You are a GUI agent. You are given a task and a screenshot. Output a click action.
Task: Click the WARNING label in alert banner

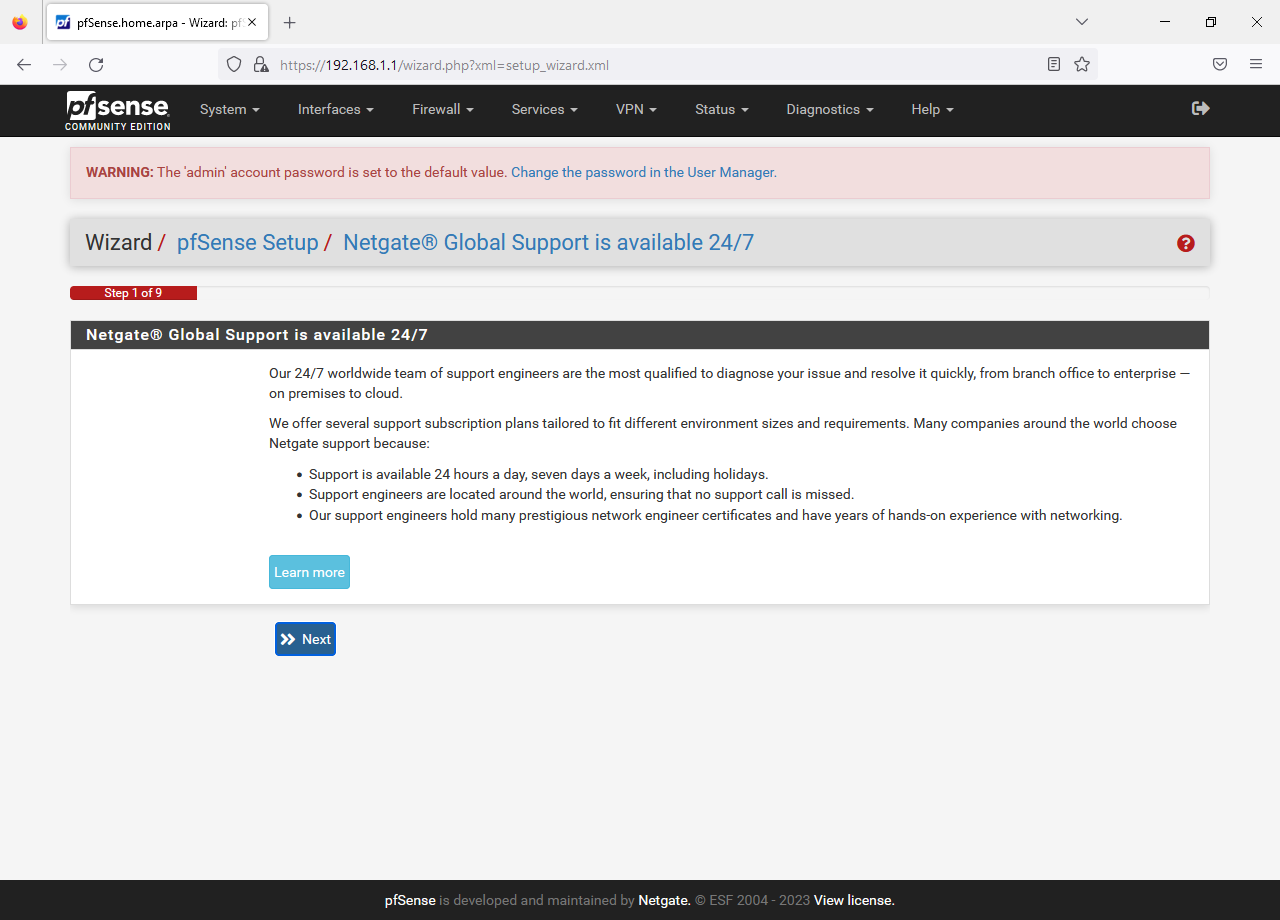[x=120, y=172]
